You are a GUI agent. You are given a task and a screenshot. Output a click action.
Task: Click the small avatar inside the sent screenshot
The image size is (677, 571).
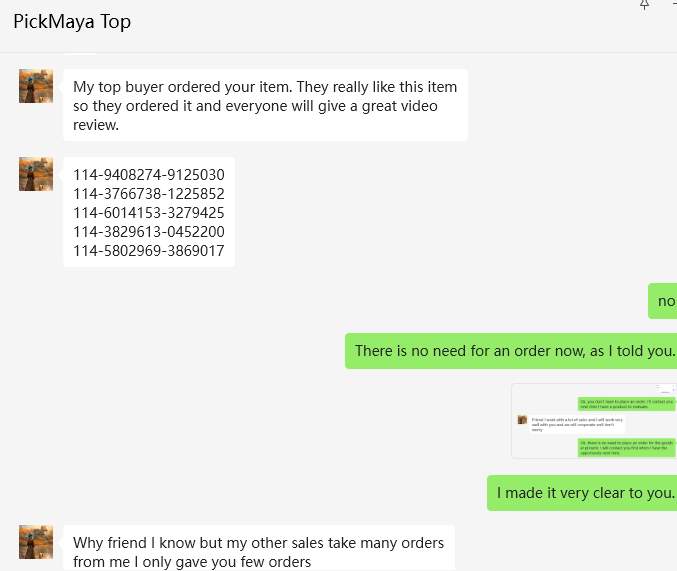522,420
